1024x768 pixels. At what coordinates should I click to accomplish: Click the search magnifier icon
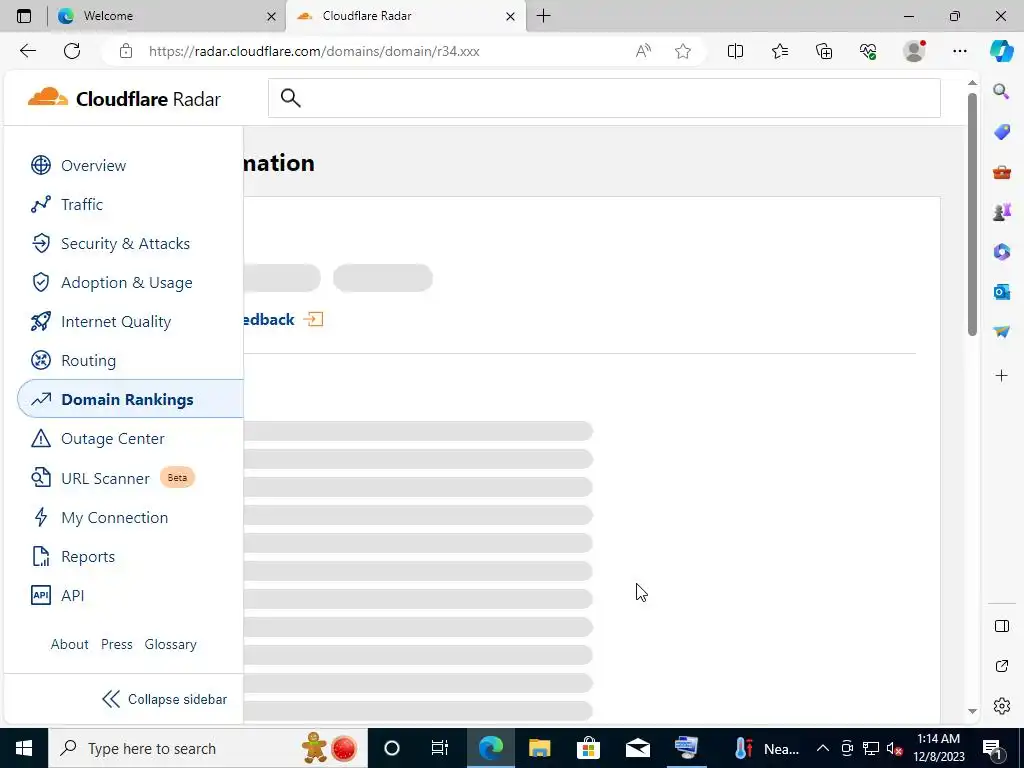291,98
